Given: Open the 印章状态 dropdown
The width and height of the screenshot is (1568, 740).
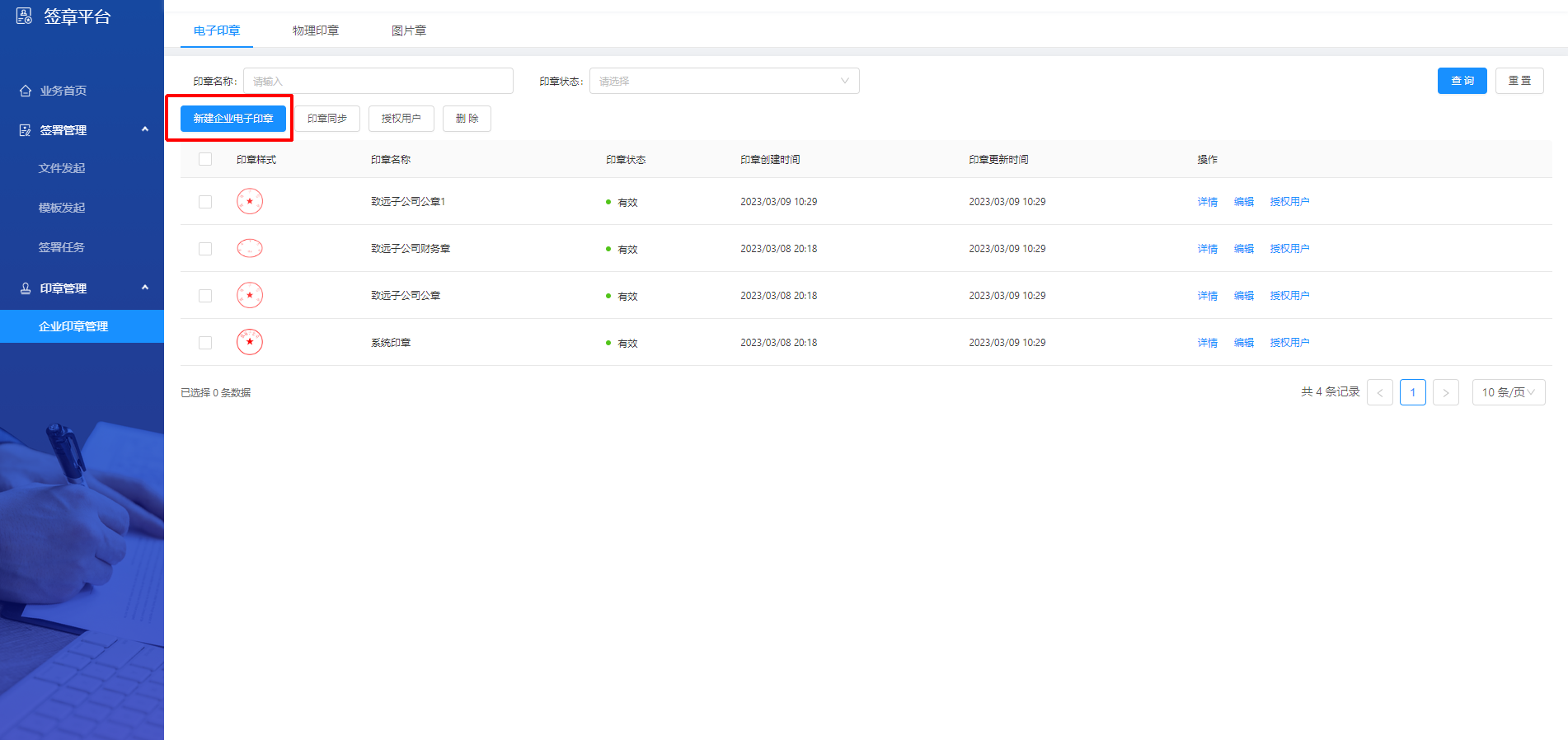Looking at the screenshot, I should pos(724,81).
